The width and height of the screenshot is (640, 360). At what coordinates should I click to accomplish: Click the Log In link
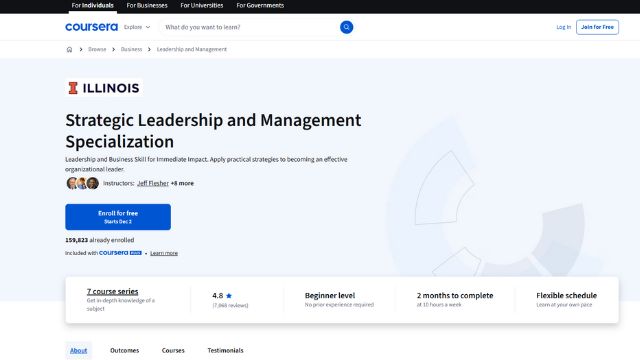coord(564,27)
